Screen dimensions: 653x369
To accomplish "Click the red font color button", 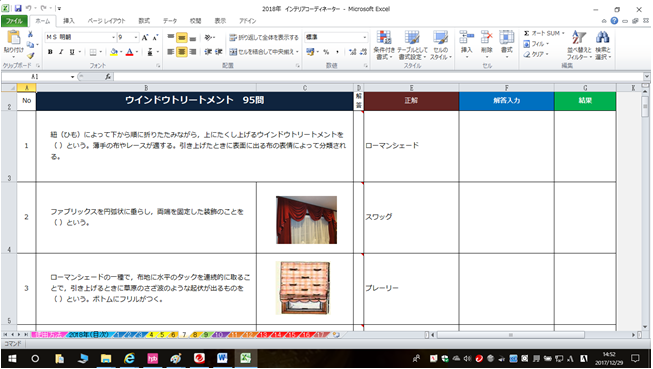I will pos(129,52).
